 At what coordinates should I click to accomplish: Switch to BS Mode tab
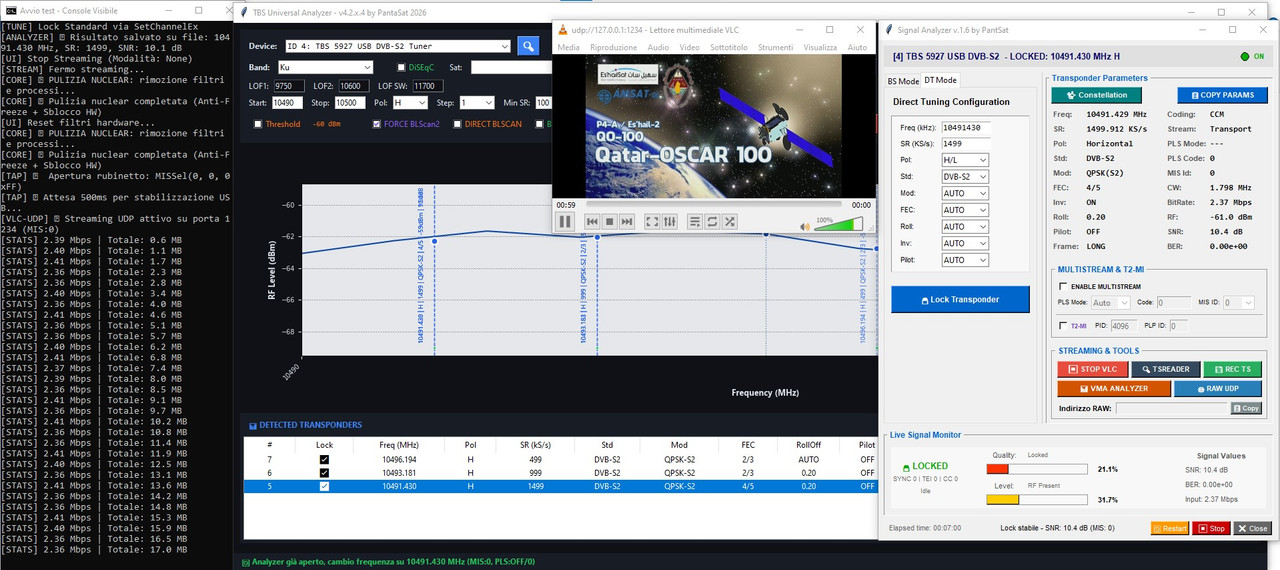(903, 81)
